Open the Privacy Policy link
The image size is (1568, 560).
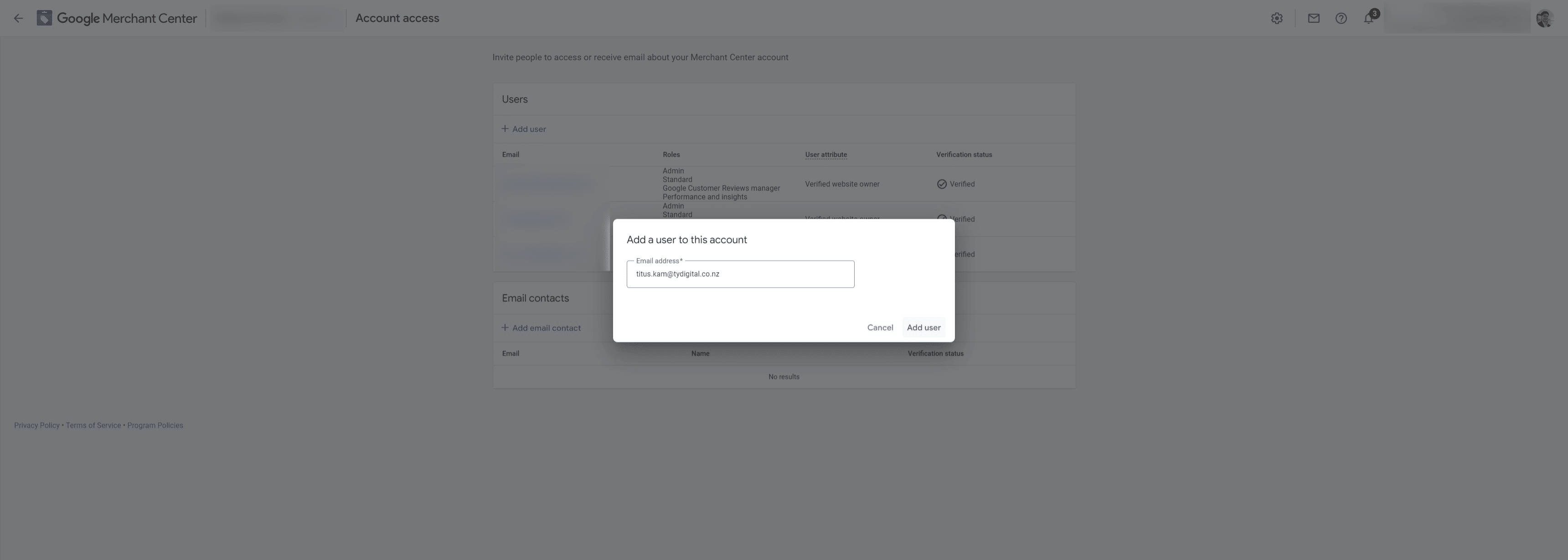pos(36,425)
